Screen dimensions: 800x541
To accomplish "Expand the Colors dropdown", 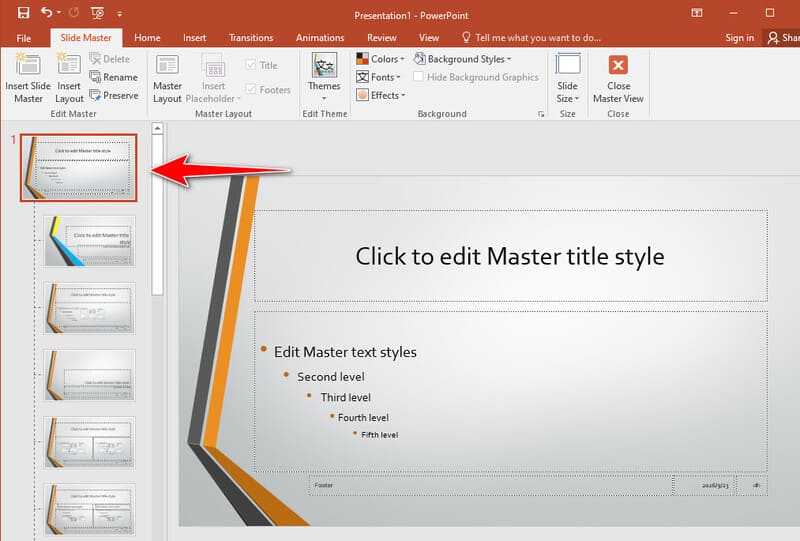I will pos(380,59).
